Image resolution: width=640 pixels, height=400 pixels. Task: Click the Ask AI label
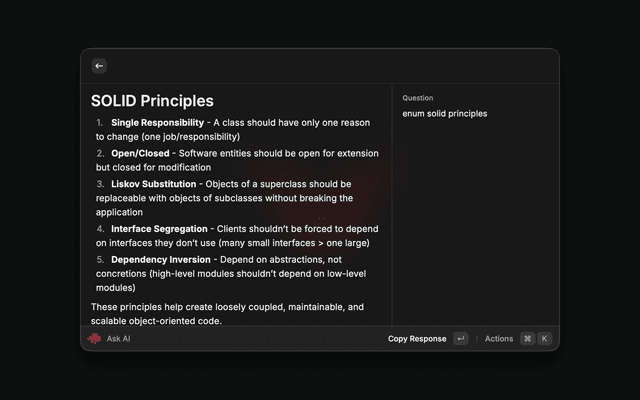tap(119, 339)
